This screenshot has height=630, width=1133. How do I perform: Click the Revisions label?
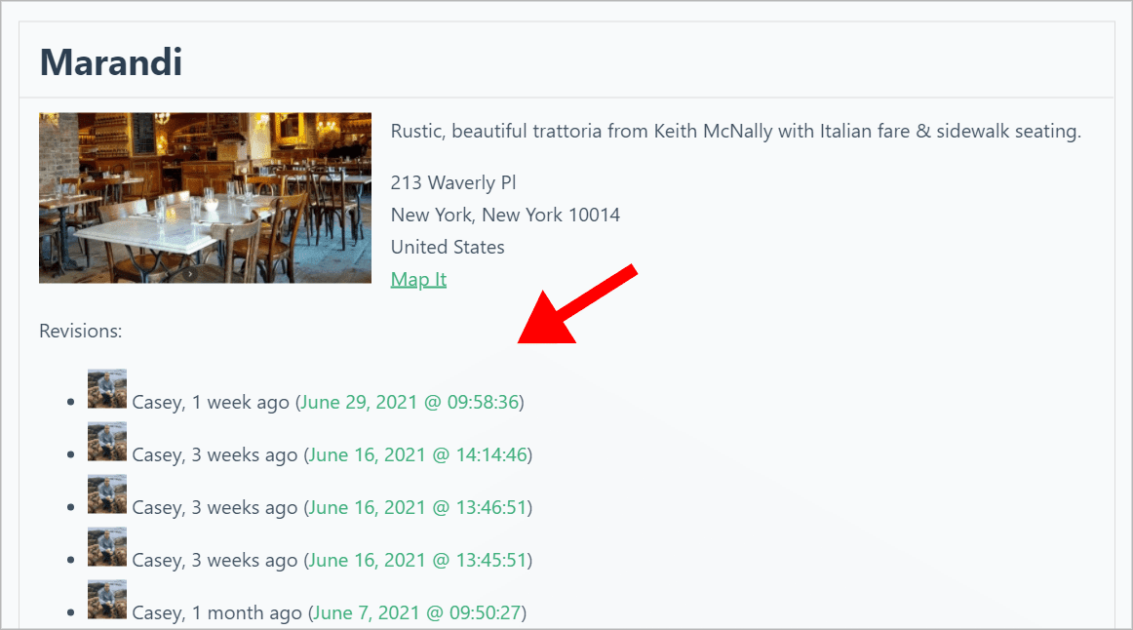(80, 330)
